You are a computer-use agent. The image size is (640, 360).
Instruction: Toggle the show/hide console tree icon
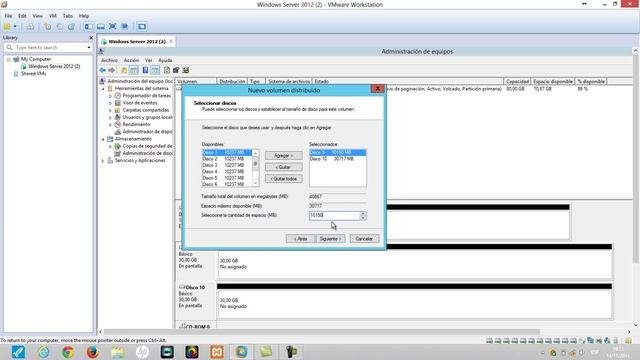coord(133,70)
